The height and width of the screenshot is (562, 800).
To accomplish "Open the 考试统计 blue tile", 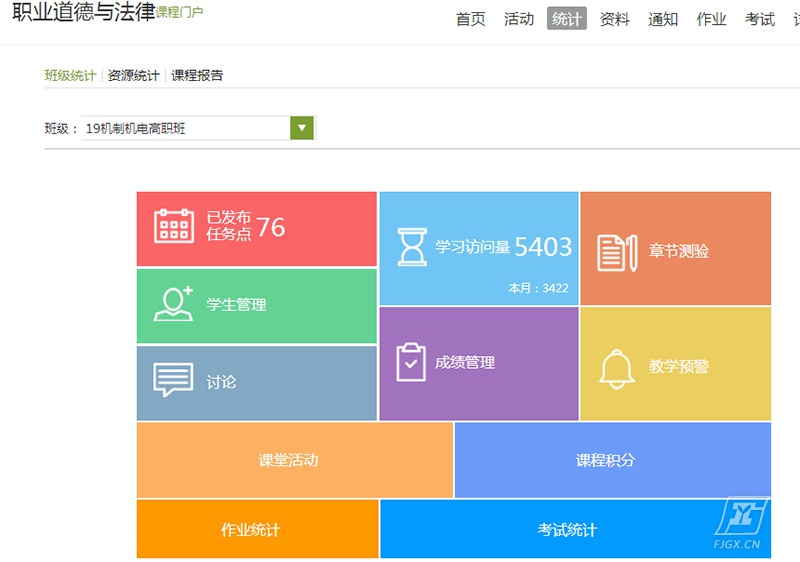I will tap(567, 529).
